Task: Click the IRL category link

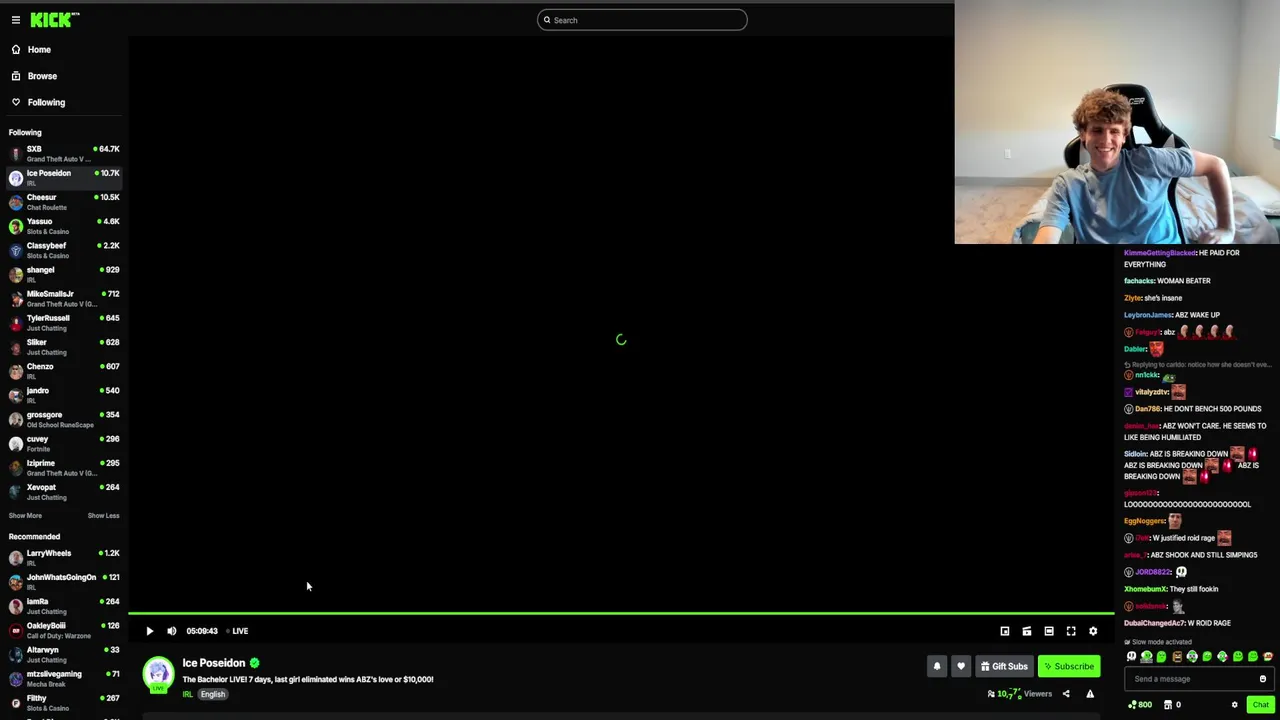Action: click(x=187, y=694)
